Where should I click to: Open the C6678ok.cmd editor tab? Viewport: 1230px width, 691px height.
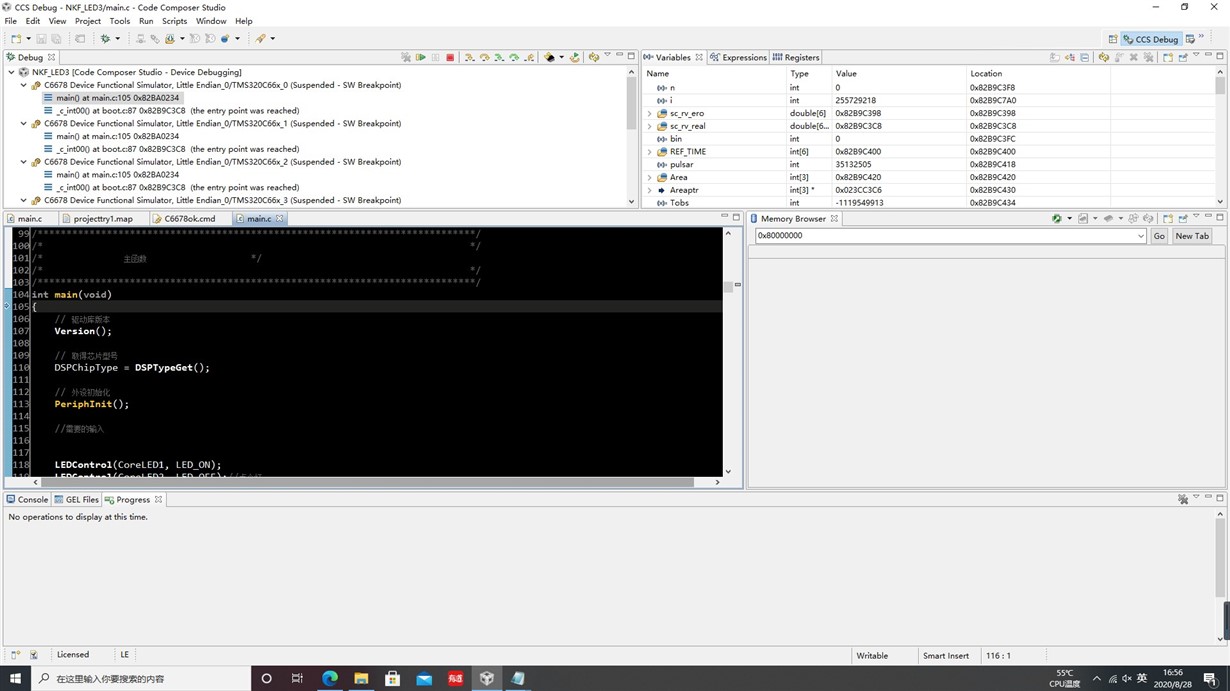coord(190,218)
